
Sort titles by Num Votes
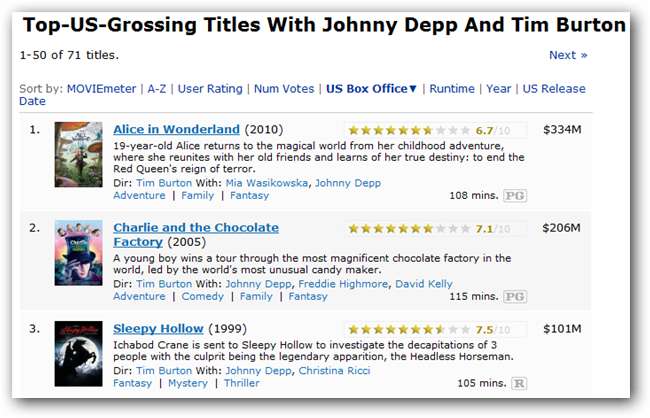[284, 89]
